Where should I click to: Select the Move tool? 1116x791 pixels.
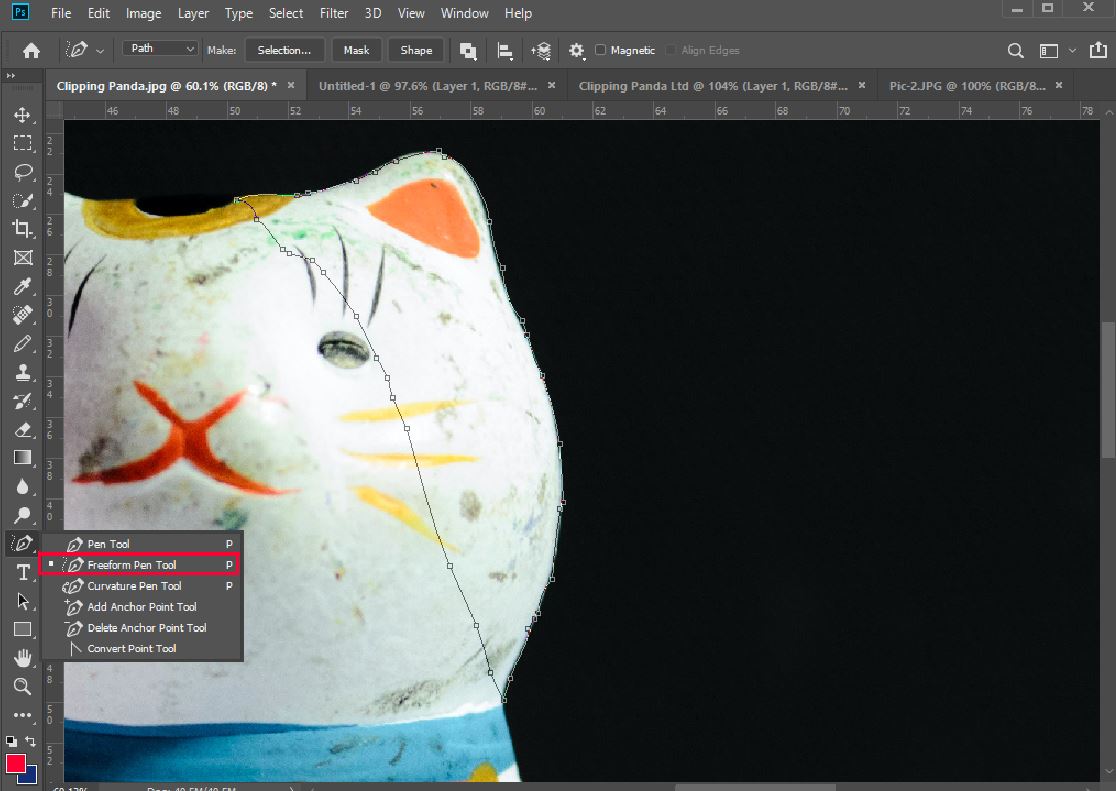click(x=22, y=114)
